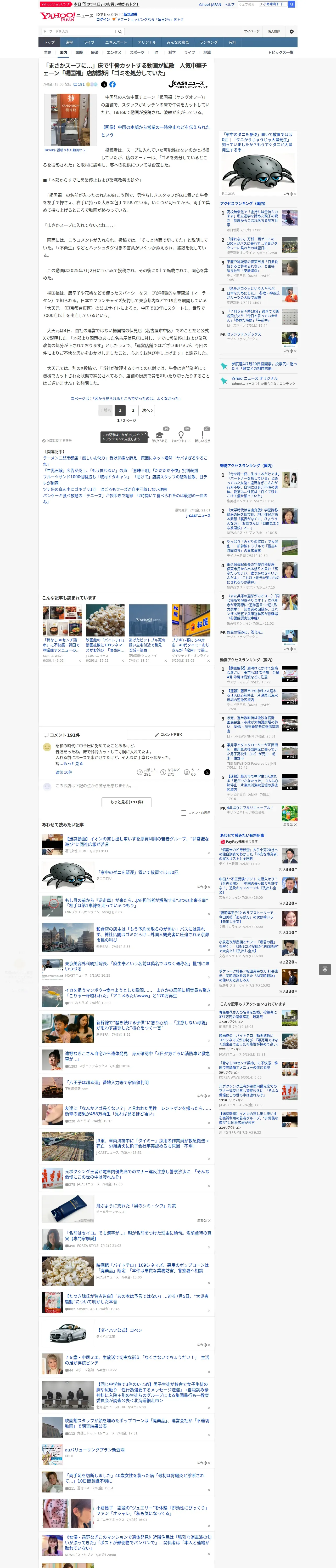Click the ログイン link
The height and width of the screenshot is (1568, 336).
pyautogui.click(x=103, y=20)
